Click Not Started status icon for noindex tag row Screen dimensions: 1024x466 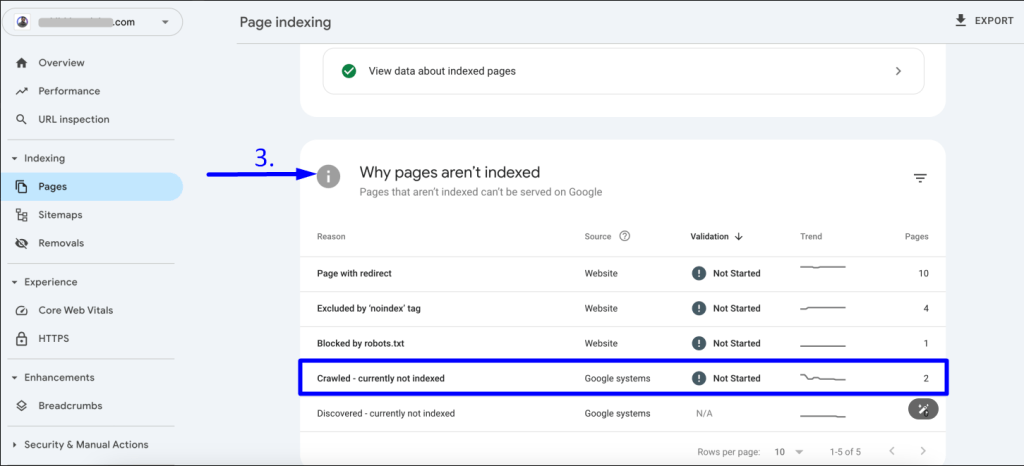tap(699, 308)
